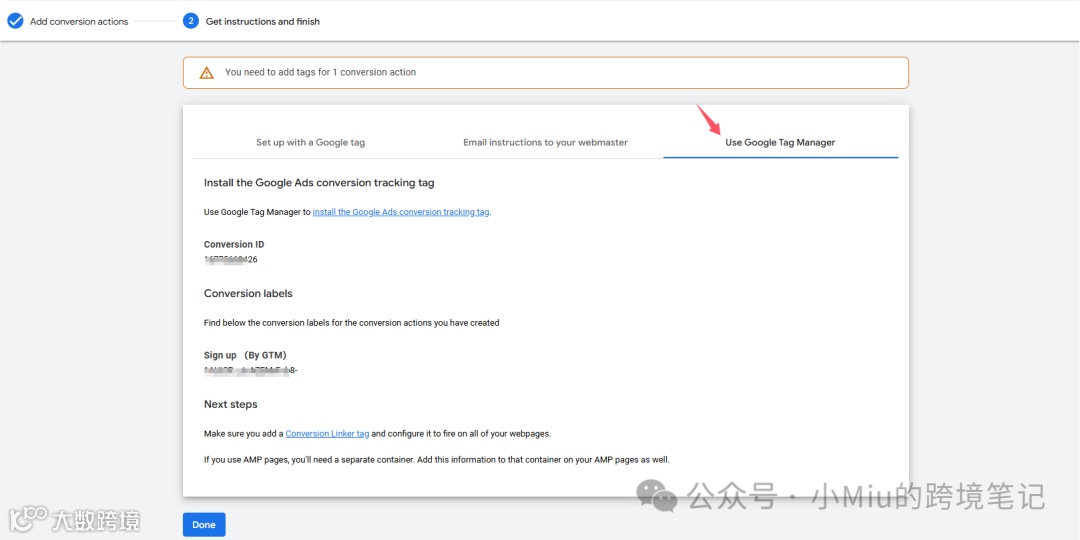Open the Set up with a Google tag tab
This screenshot has width=1080, height=540.
click(311, 143)
